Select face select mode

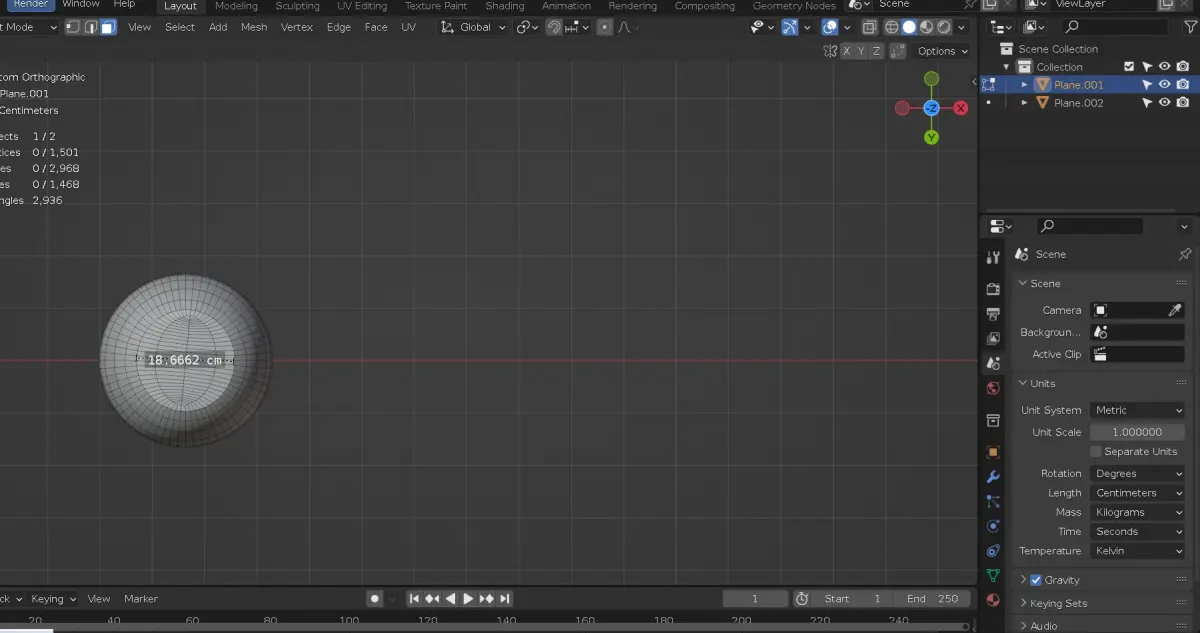[x=108, y=27]
